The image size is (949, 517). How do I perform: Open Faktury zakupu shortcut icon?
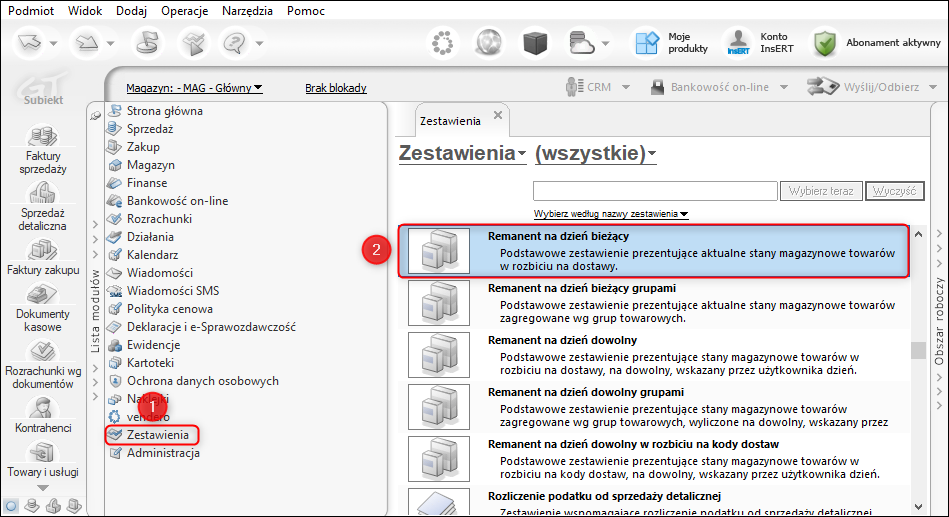pyautogui.click(x=42, y=249)
